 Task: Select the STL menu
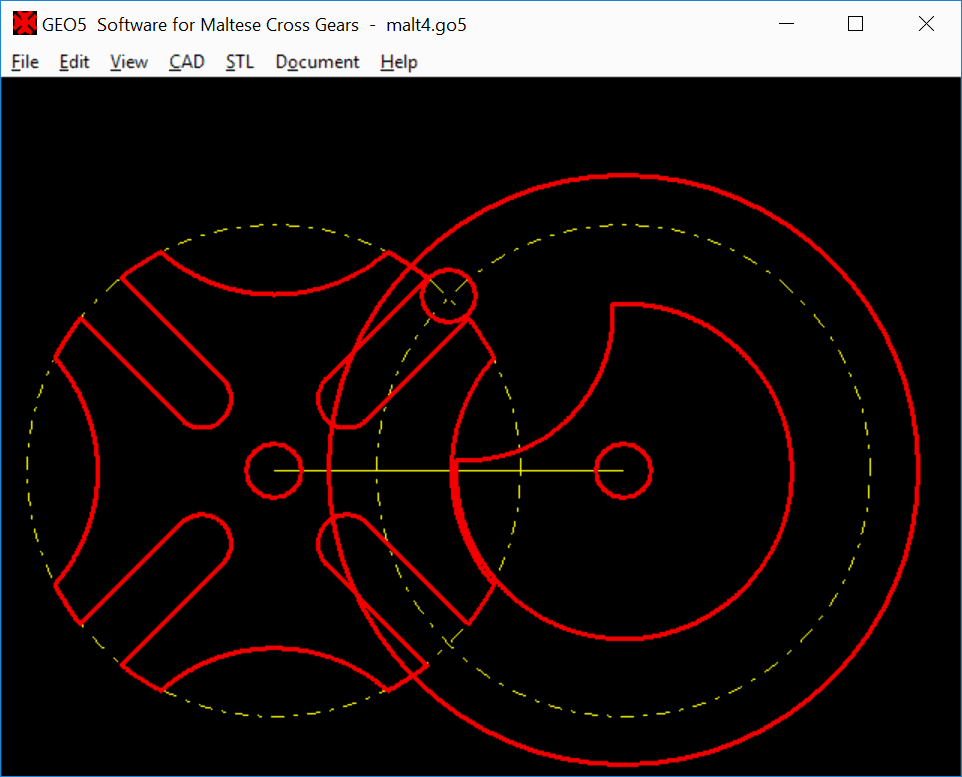[240, 62]
